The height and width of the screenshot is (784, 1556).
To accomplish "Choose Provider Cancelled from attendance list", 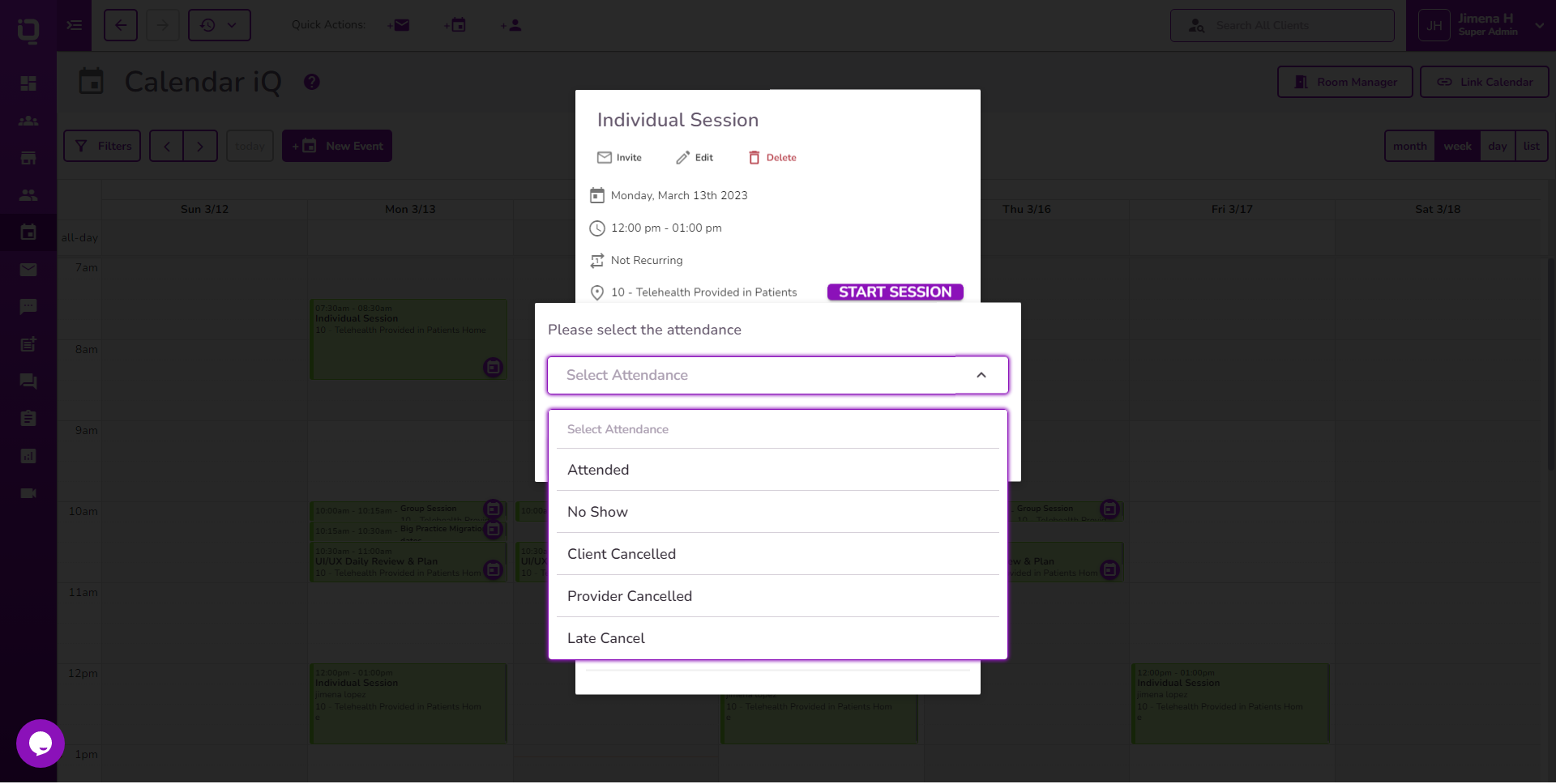I will point(778,596).
